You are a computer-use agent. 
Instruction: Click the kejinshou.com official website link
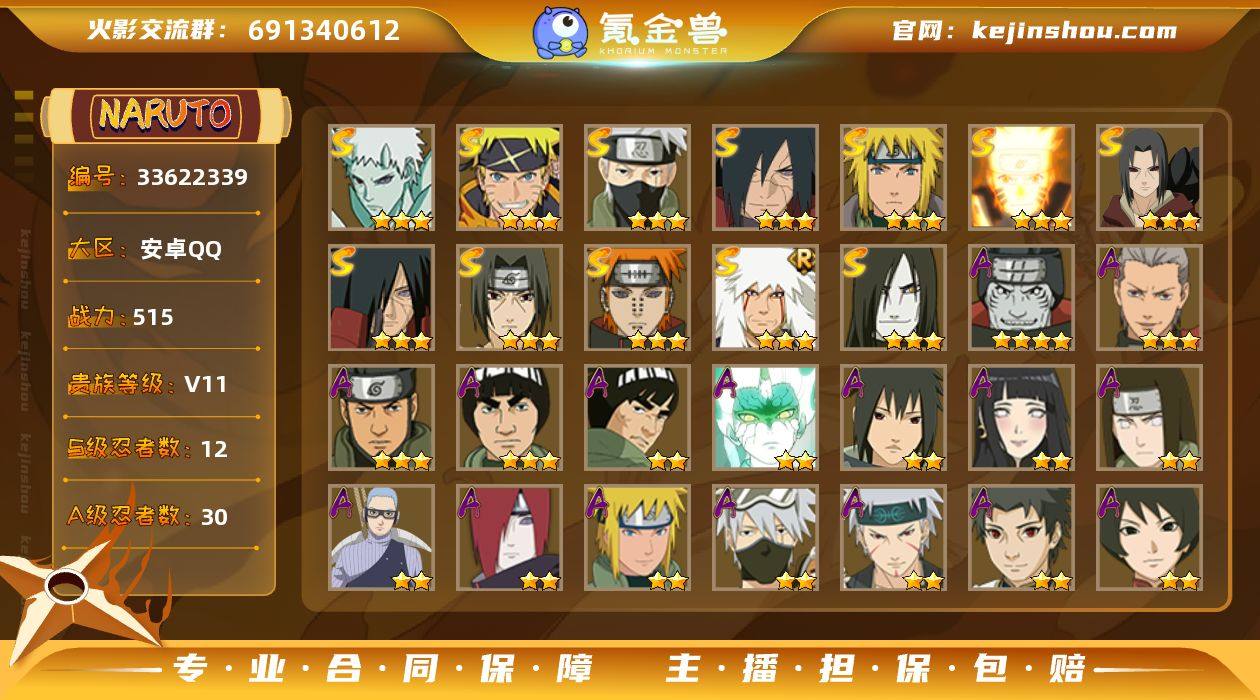point(1074,30)
